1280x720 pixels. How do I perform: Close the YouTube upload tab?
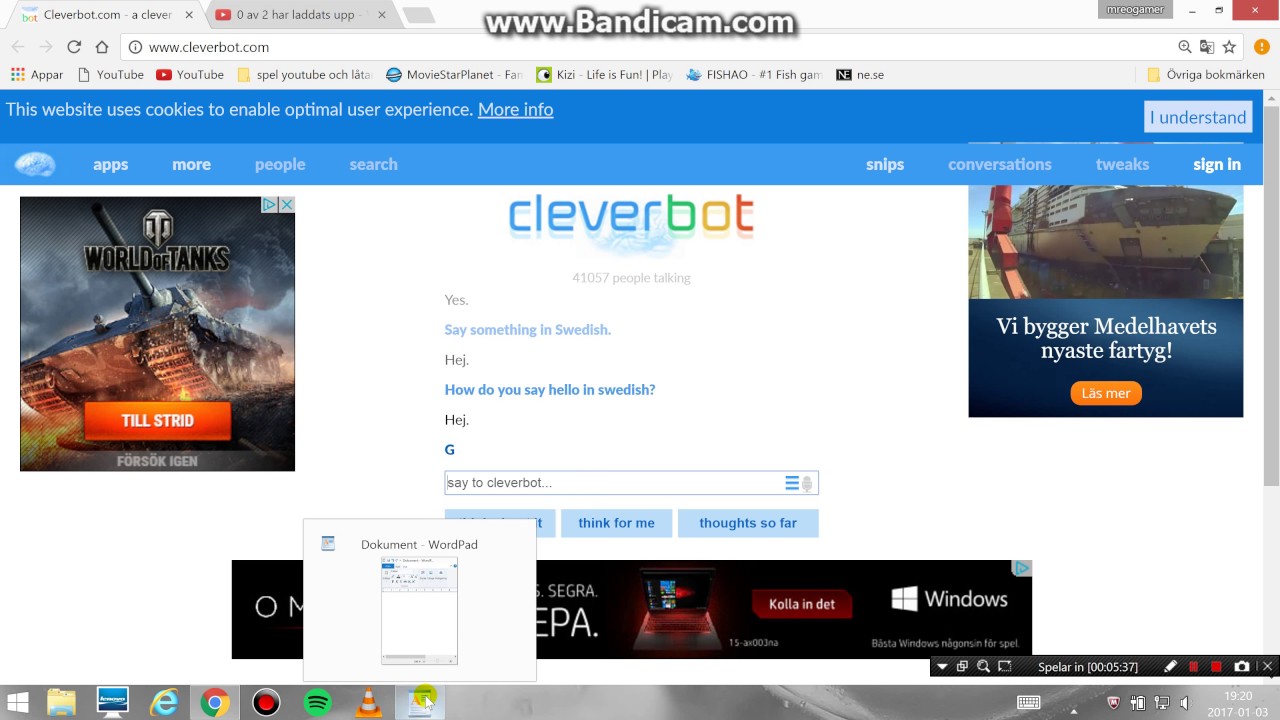[381, 15]
